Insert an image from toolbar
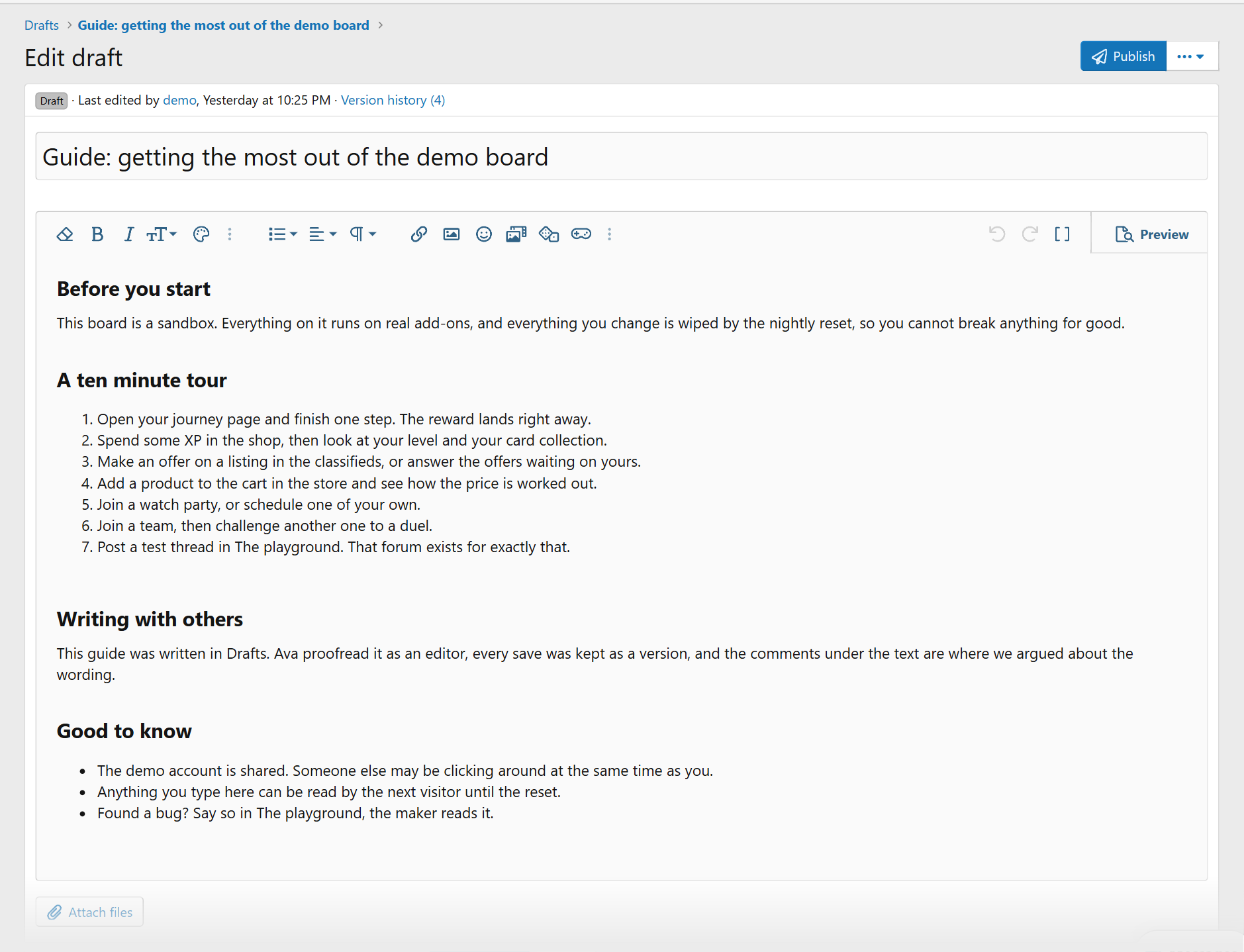 point(452,234)
